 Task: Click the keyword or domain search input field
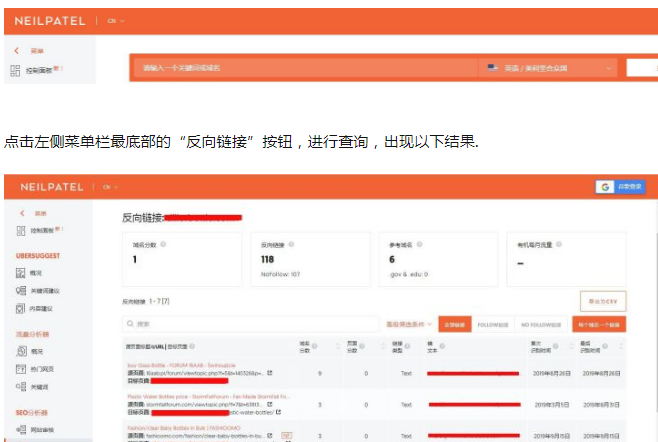[304, 68]
